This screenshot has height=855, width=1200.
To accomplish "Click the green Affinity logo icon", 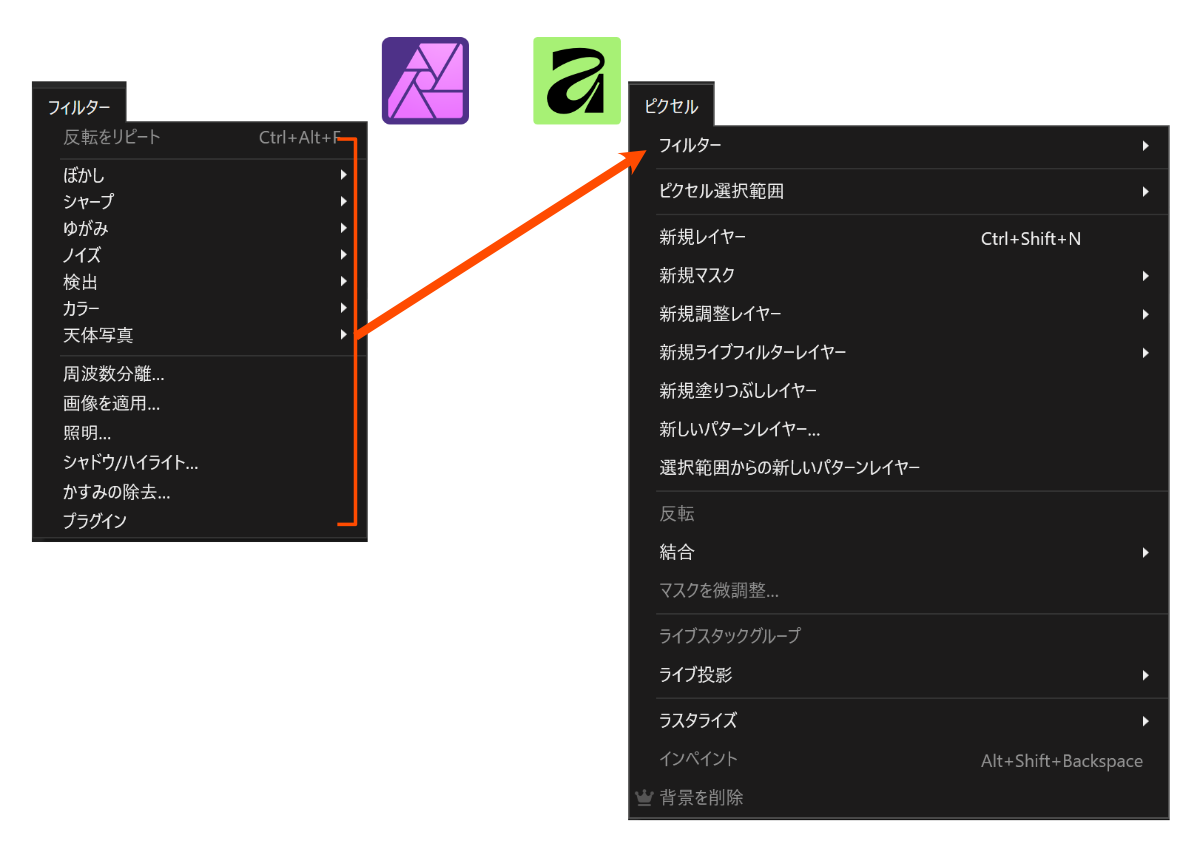I will [x=576, y=80].
